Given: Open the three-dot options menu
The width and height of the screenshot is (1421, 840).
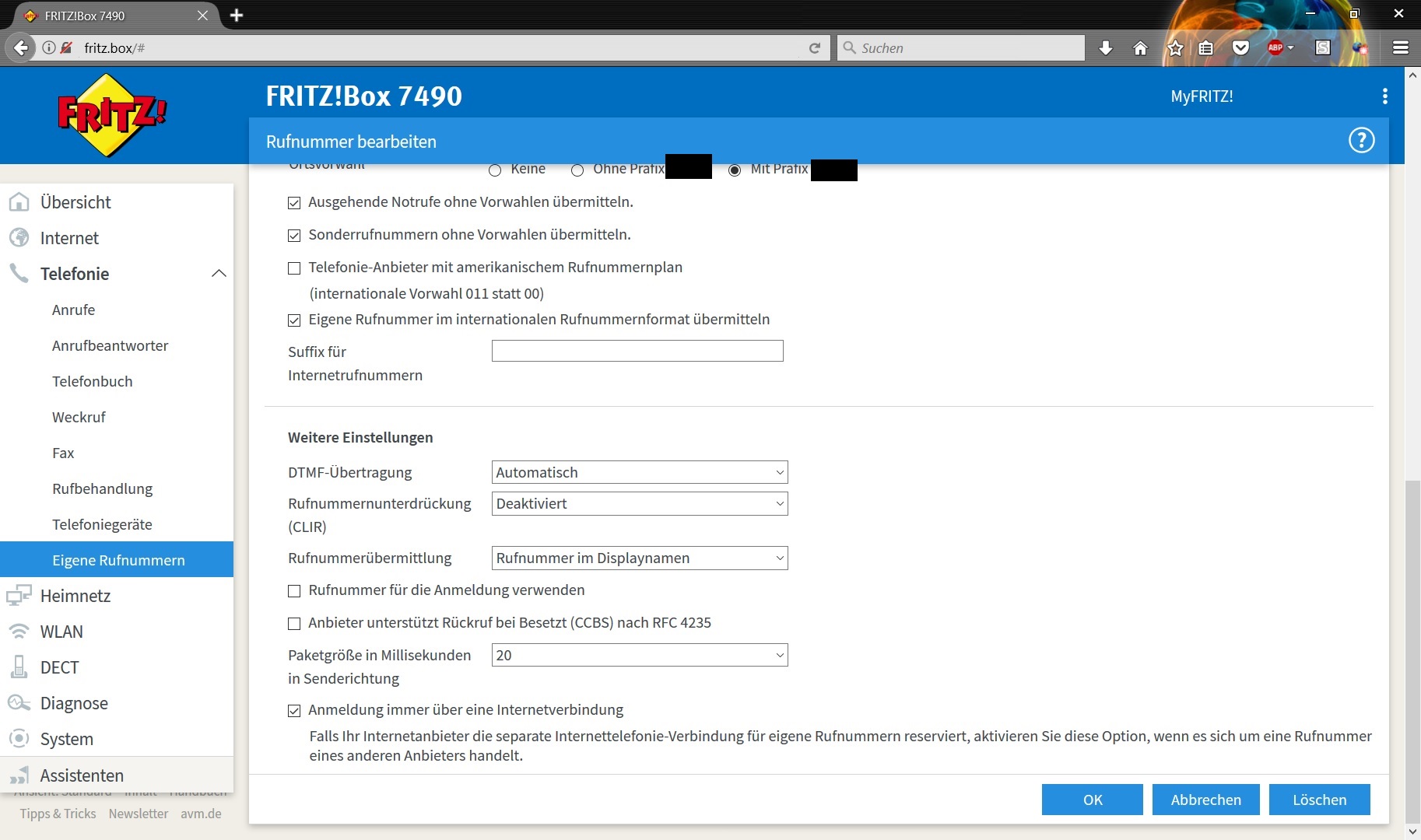Looking at the screenshot, I should [1384, 96].
